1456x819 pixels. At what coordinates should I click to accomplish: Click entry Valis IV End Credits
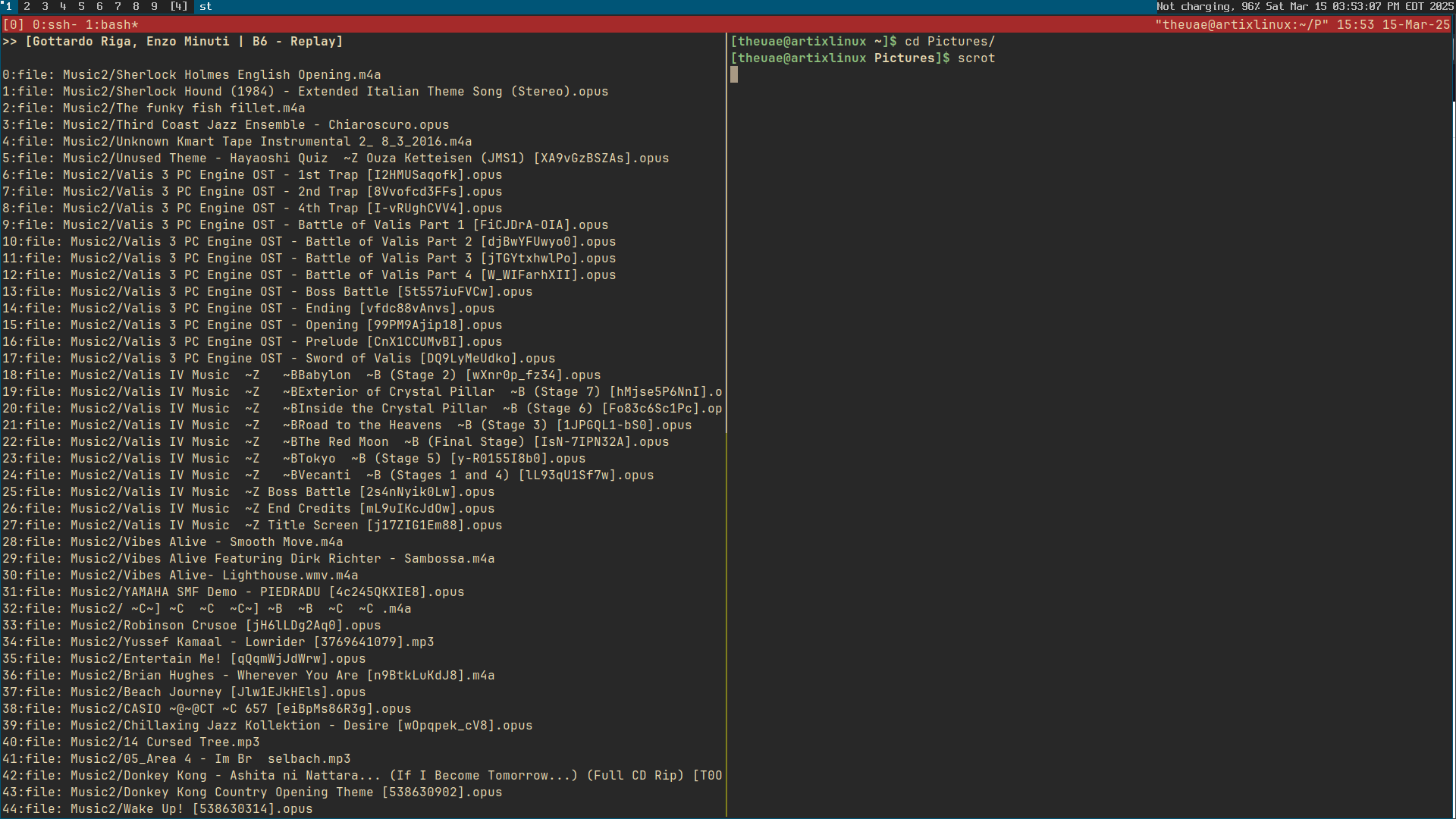coord(249,509)
